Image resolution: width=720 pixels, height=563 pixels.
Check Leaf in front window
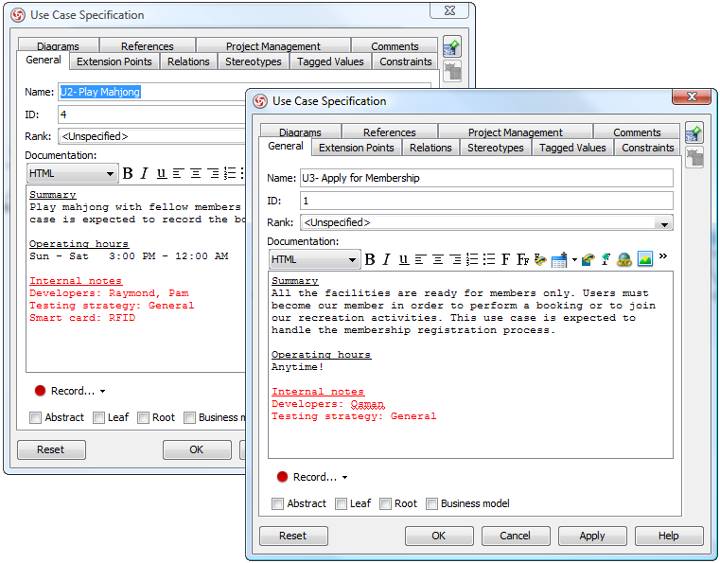point(341,504)
